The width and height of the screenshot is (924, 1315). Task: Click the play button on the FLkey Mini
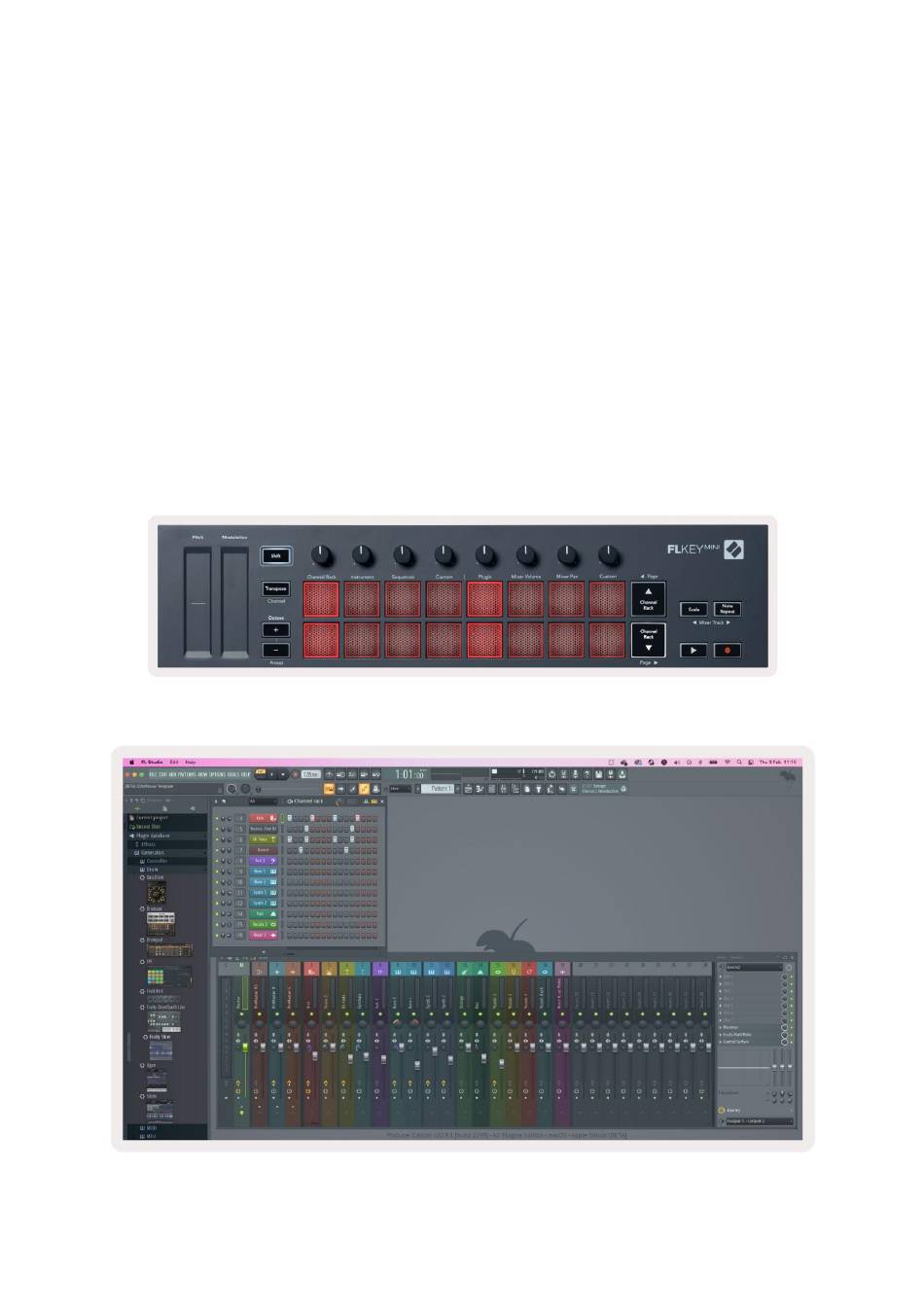693,650
